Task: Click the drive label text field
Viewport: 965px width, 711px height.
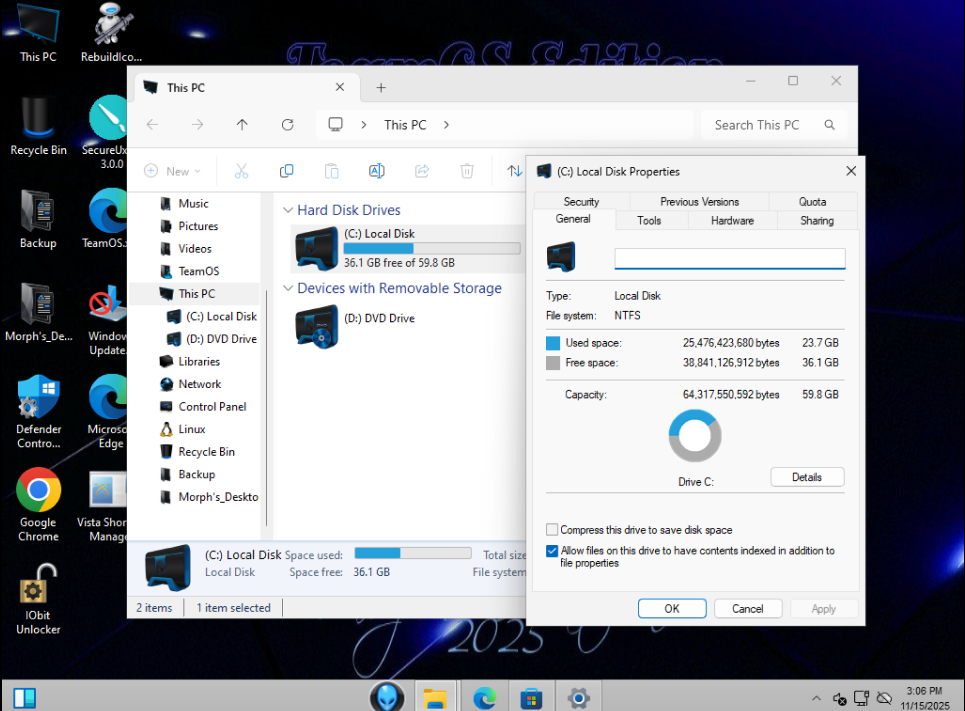Action: pos(729,259)
